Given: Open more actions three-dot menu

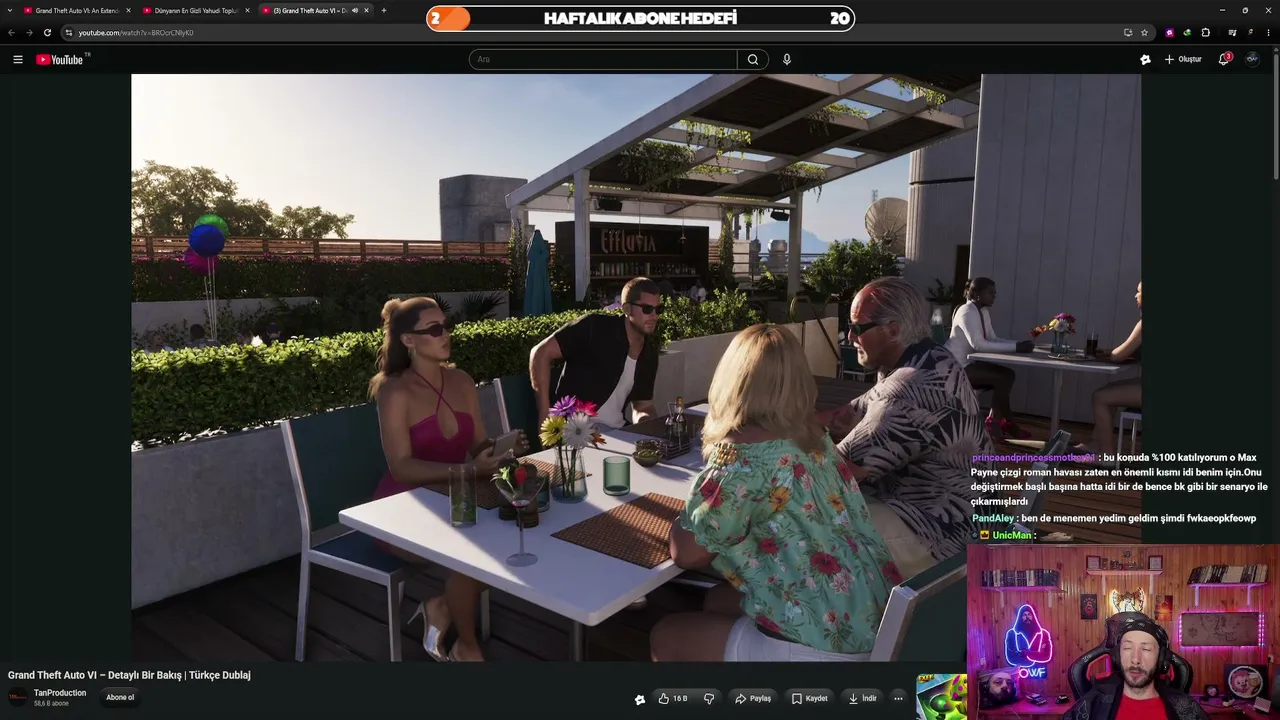Looking at the screenshot, I should [898, 698].
